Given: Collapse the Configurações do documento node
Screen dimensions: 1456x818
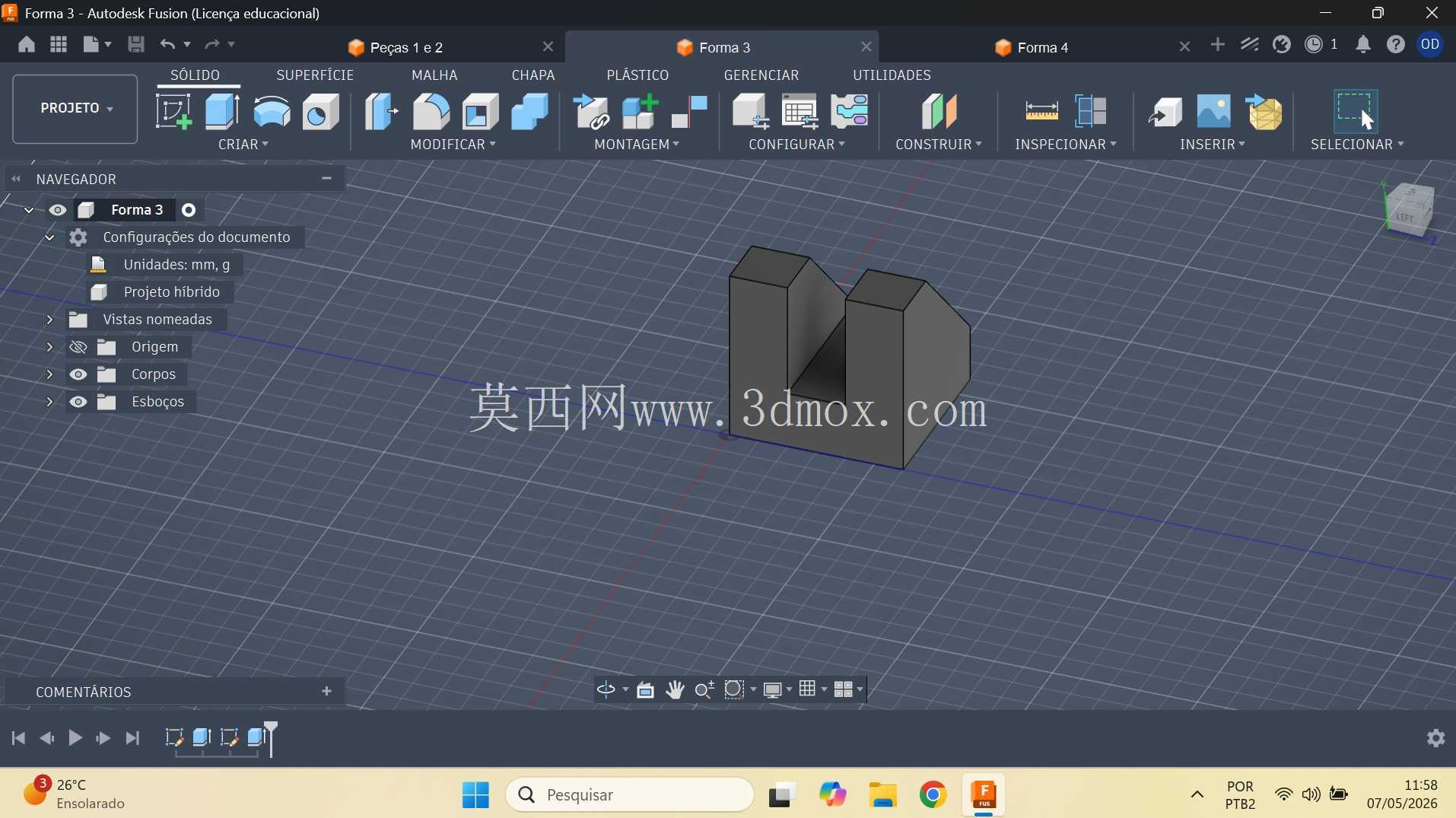Looking at the screenshot, I should 49,237.
